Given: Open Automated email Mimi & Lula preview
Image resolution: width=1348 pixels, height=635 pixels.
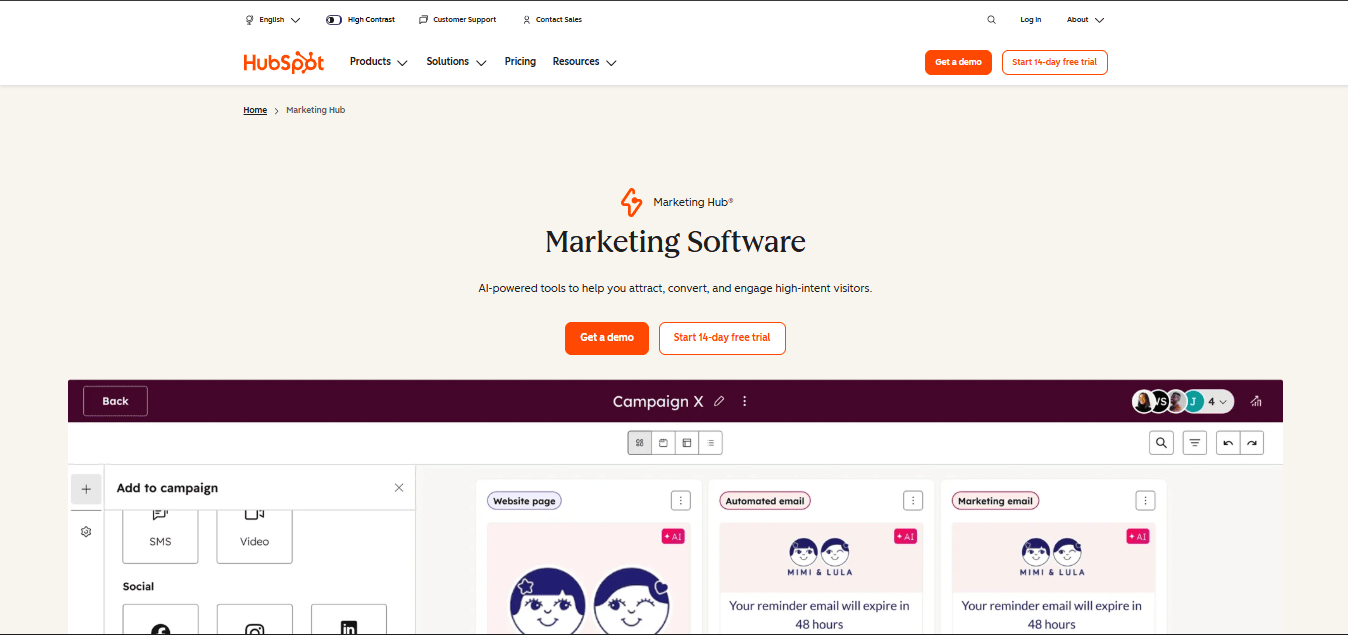Looking at the screenshot, I should (x=821, y=558).
